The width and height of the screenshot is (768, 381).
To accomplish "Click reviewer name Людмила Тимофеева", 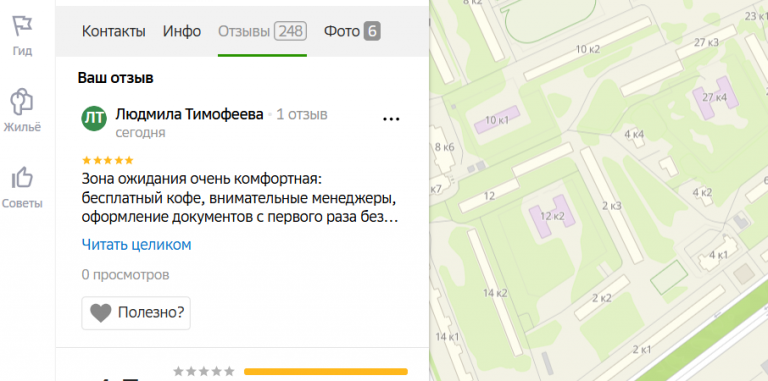I will point(190,115).
